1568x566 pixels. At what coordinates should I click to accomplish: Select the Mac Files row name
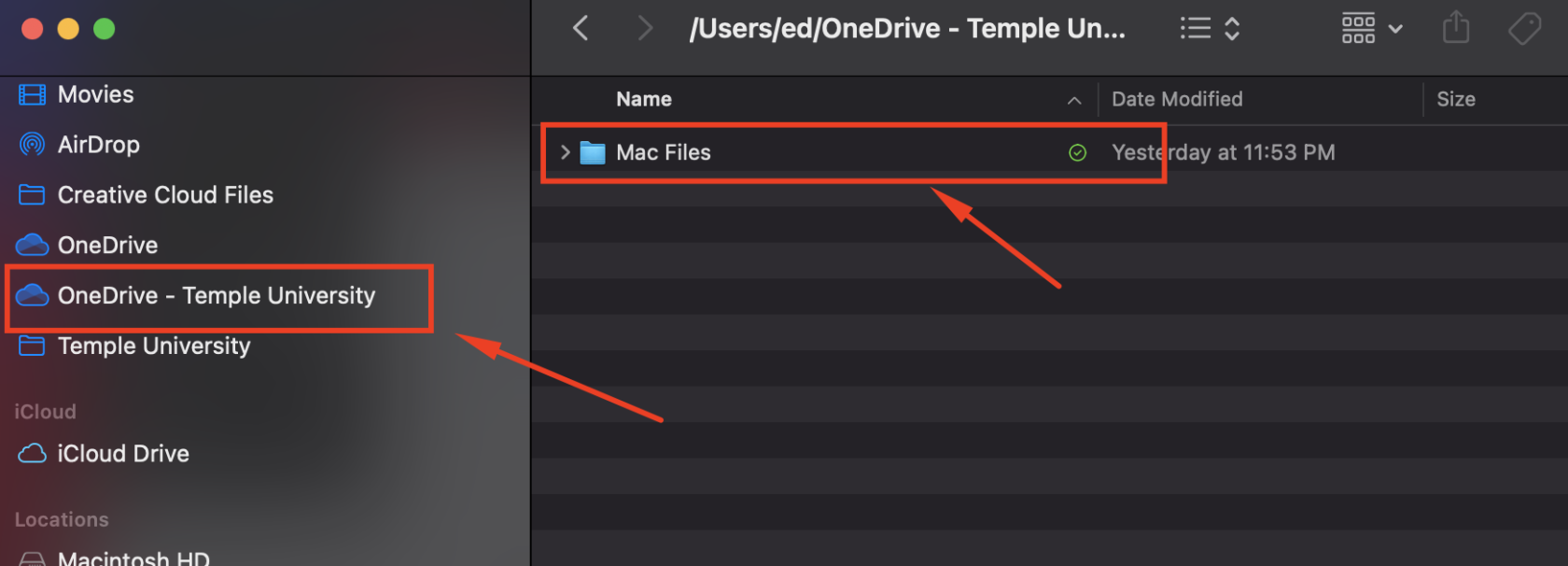point(664,152)
